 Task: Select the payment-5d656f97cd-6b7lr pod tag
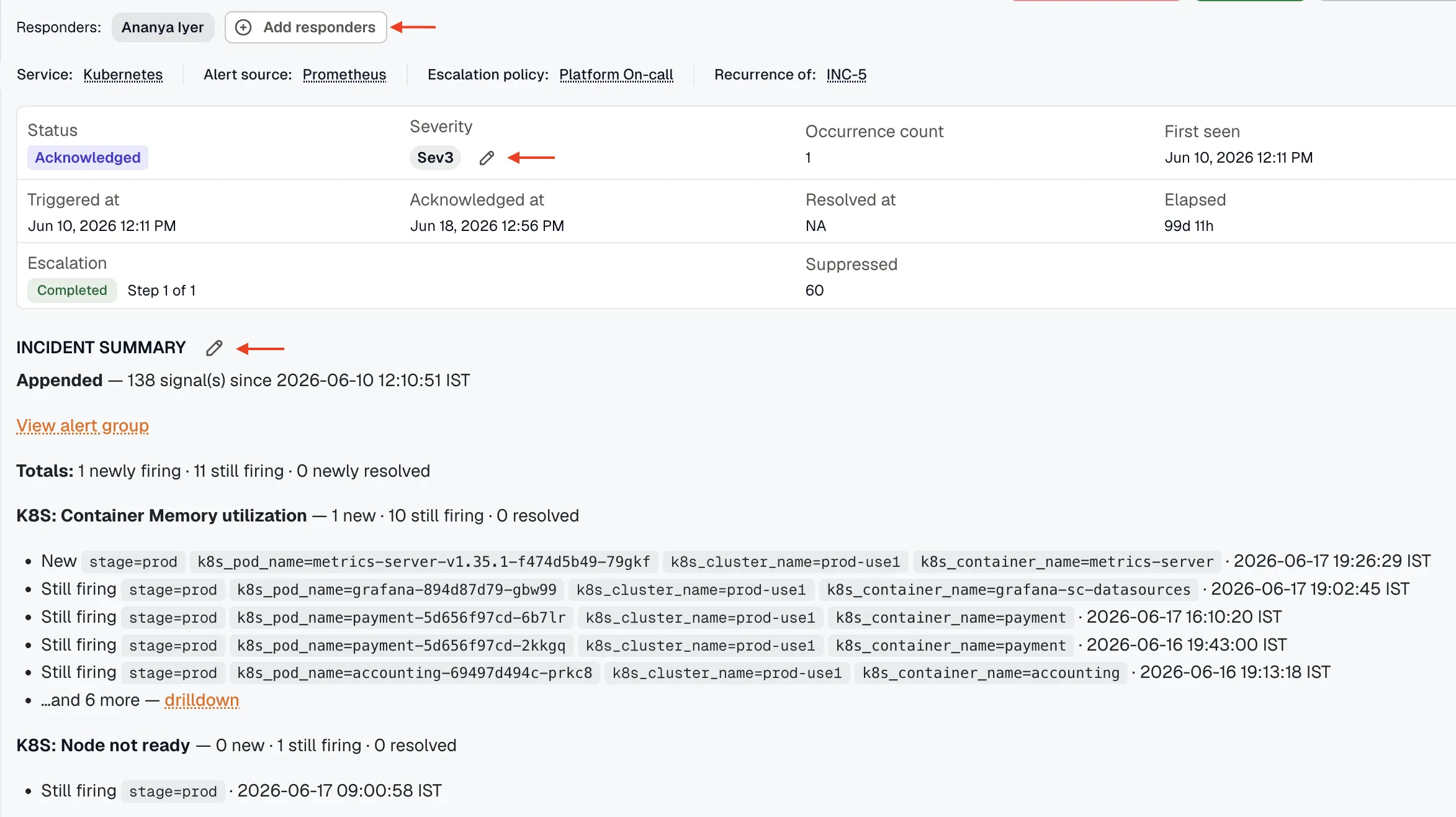pos(402,618)
